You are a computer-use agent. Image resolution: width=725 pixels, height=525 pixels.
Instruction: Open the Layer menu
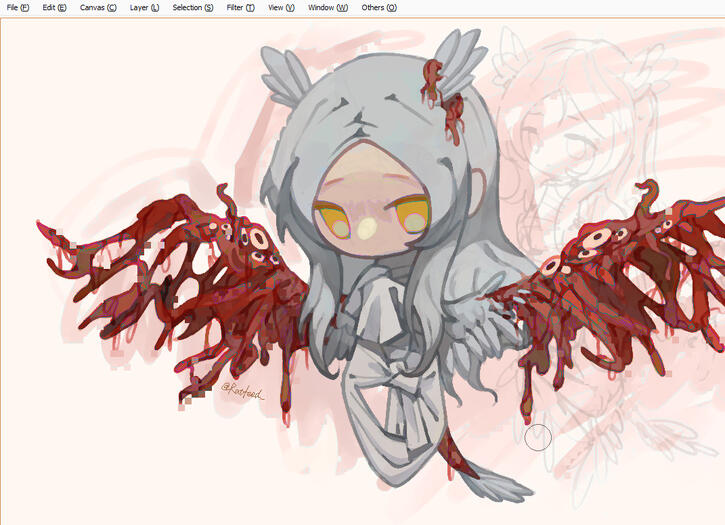pos(144,7)
